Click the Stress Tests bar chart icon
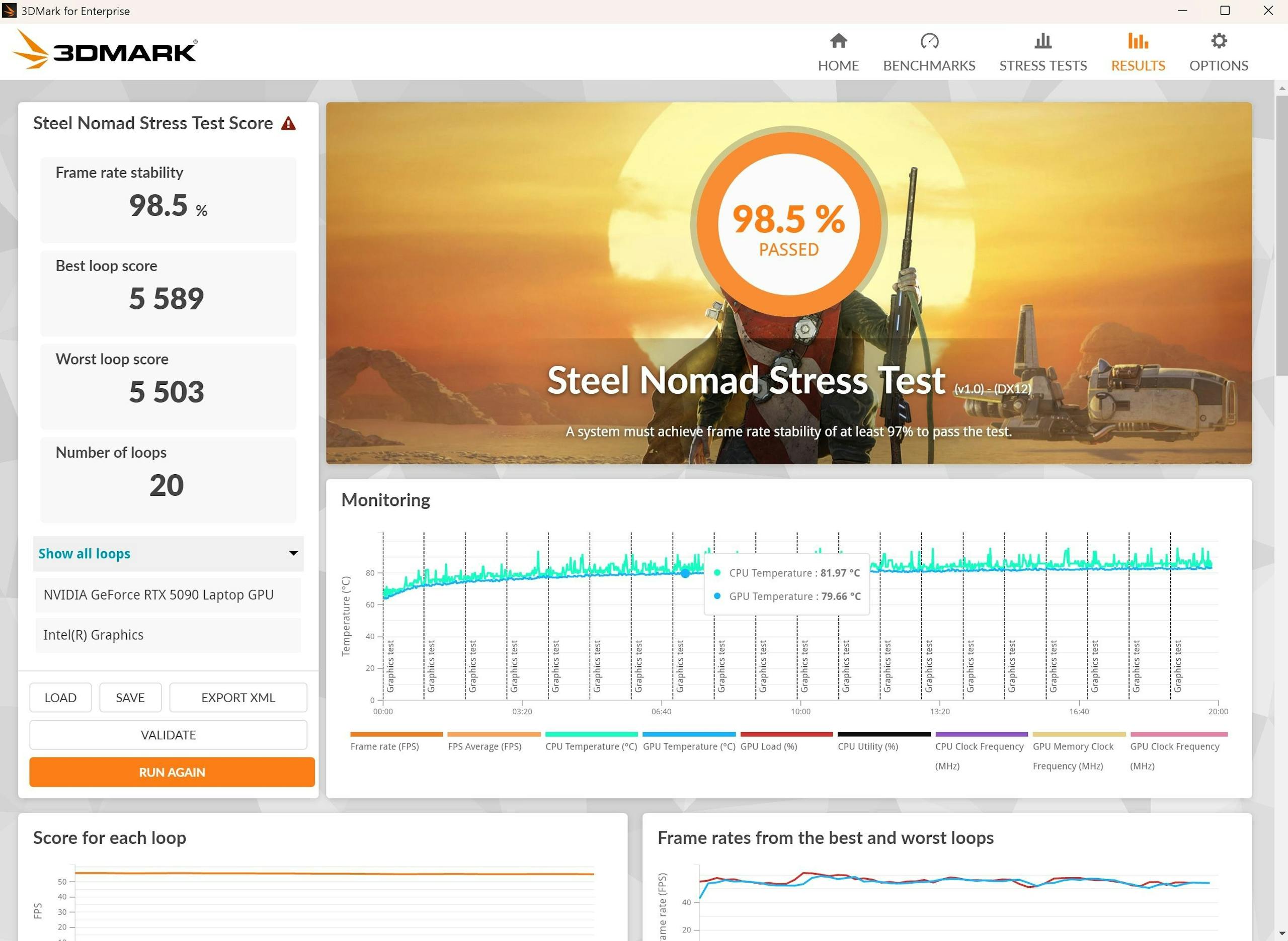Image resolution: width=1288 pixels, height=941 pixels. [1043, 41]
